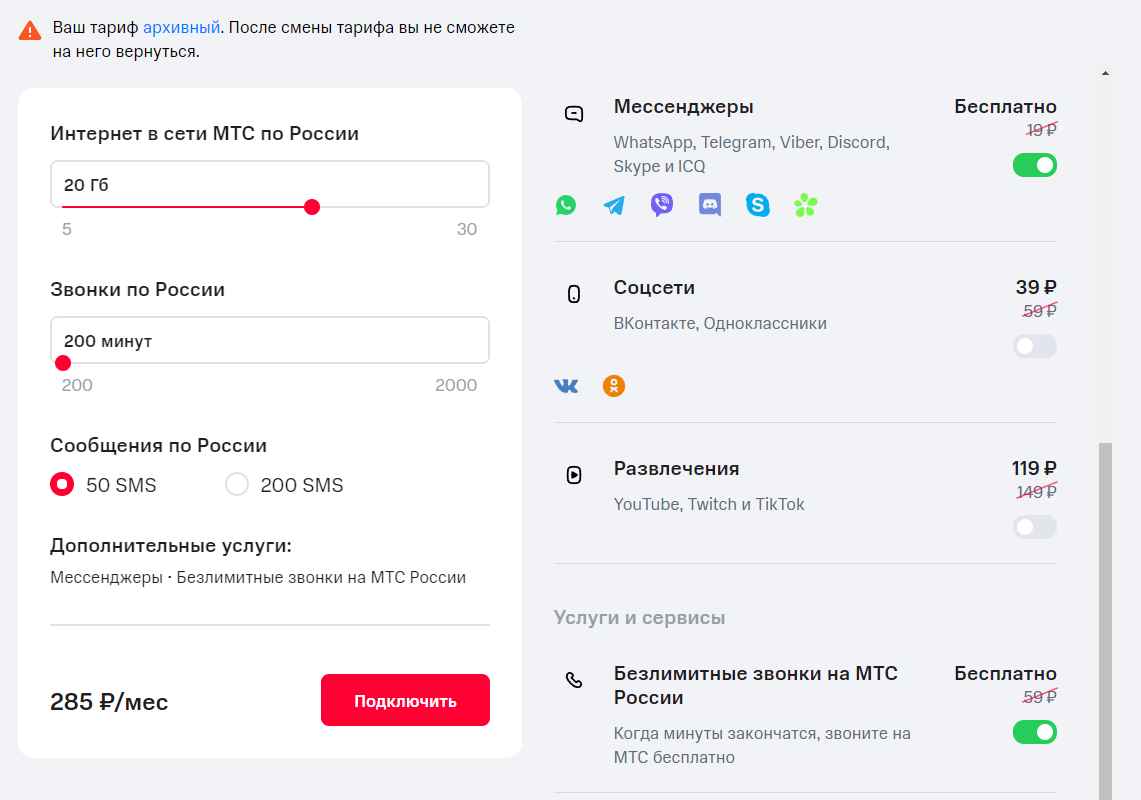Click the phone device icon beside Соцсети
1141x800 pixels.
point(574,294)
